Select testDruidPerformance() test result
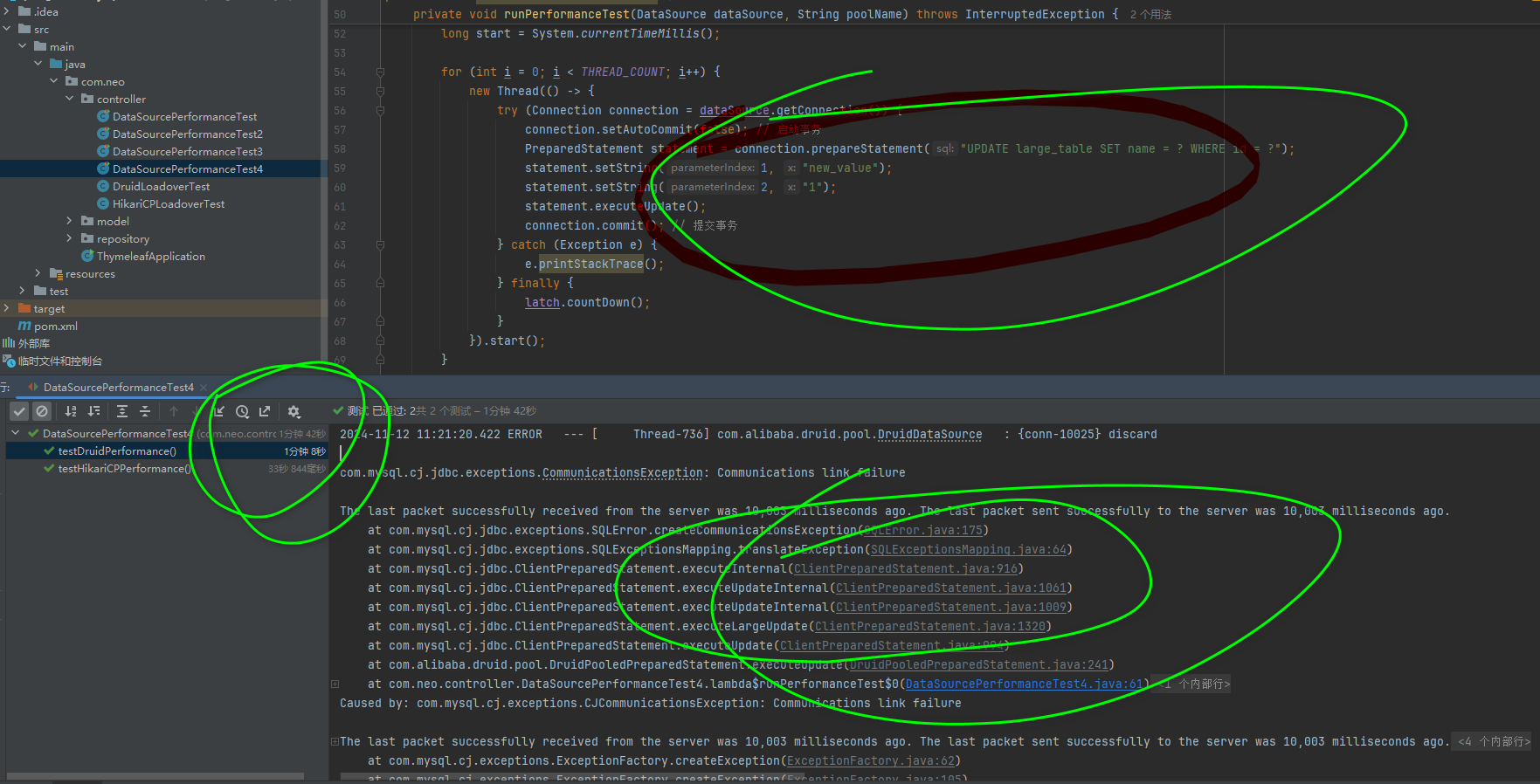The width and height of the screenshot is (1540, 784). coord(166,451)
